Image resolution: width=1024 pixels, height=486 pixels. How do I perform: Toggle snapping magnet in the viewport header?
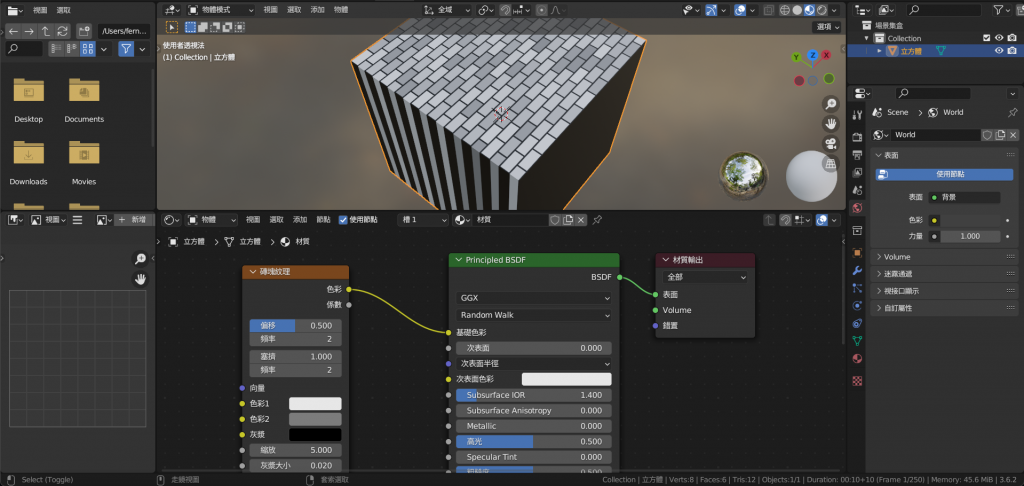505,10
